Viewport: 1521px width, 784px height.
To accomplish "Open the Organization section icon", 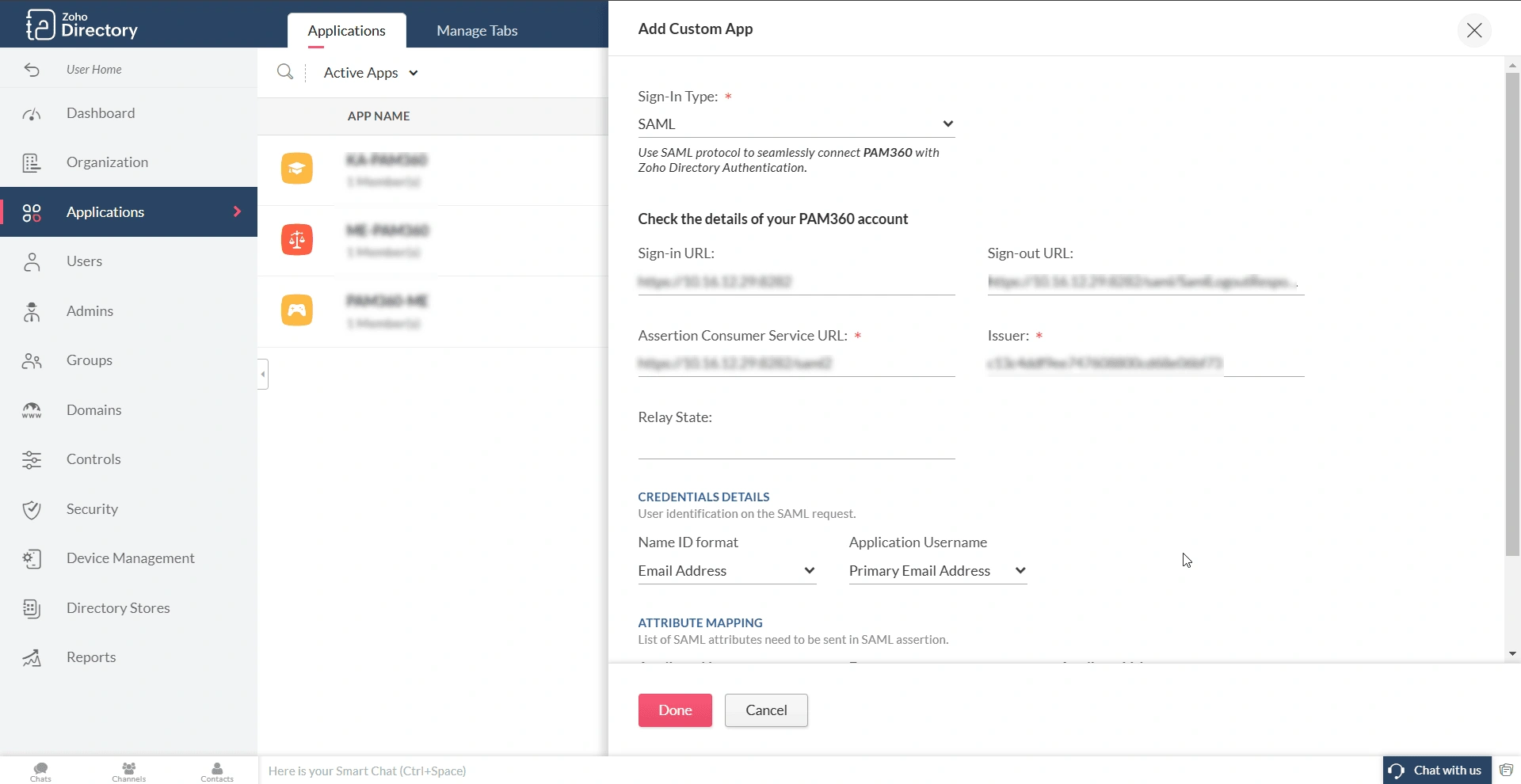I will pos(31,162).
